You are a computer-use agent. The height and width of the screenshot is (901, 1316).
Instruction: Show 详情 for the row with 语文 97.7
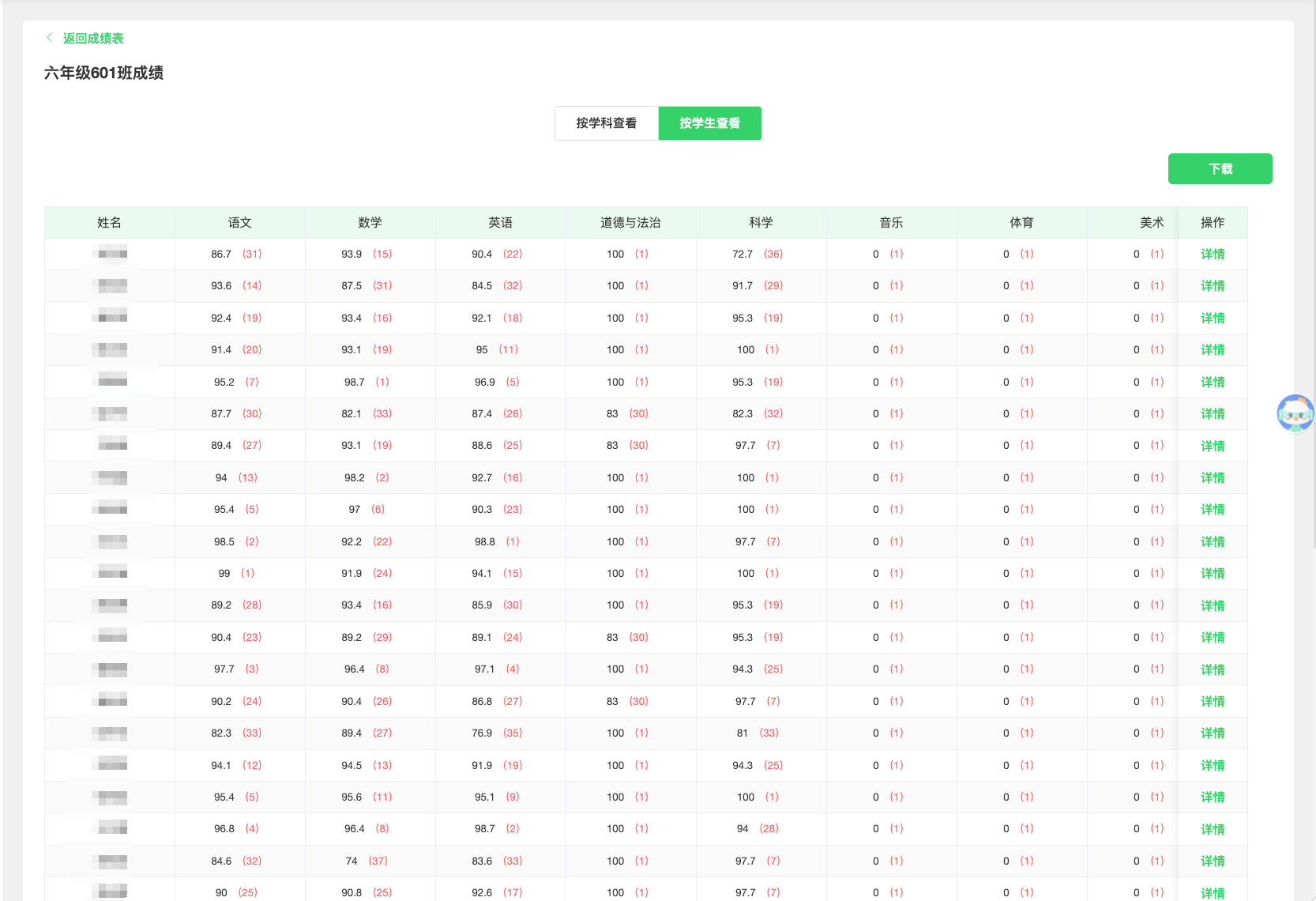click(x=1213, y=669)
